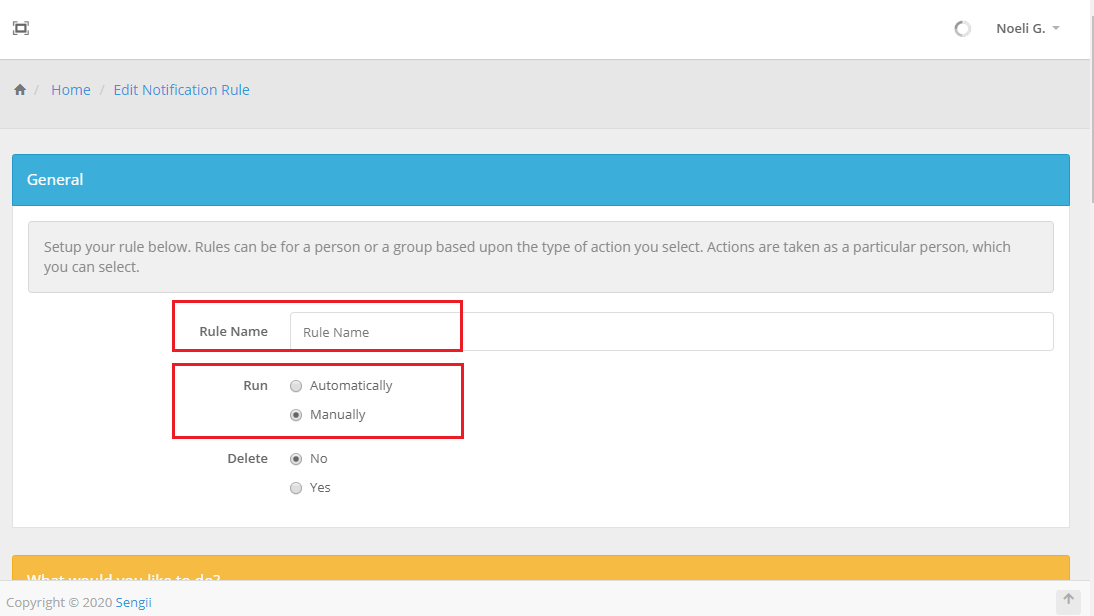
Task: Click the home icon in the breadcrumb
Action: (20, 90)
